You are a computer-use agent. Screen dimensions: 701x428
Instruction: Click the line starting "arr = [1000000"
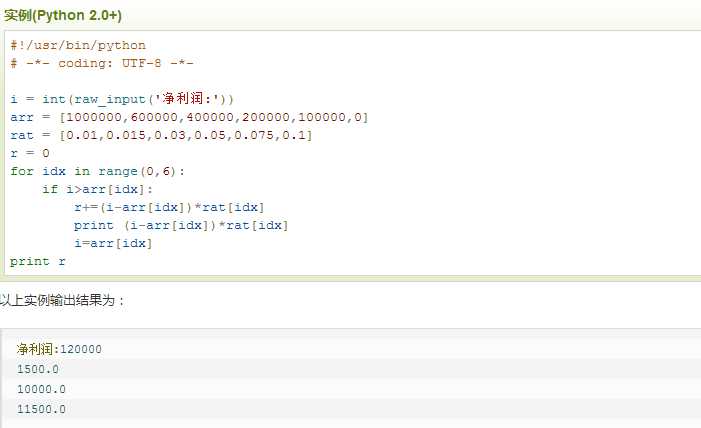pyautogui.click(x=189, y=117)
